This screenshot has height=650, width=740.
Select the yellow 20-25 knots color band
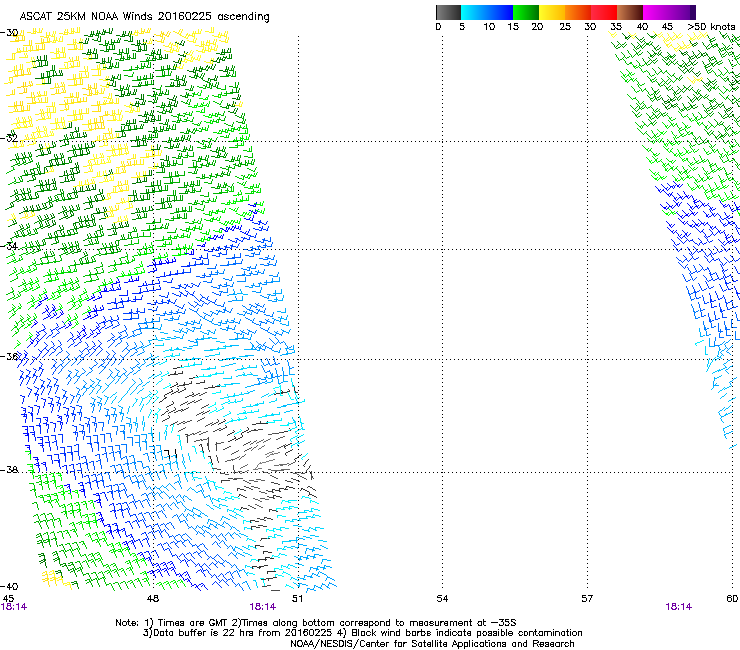point(552,12)
